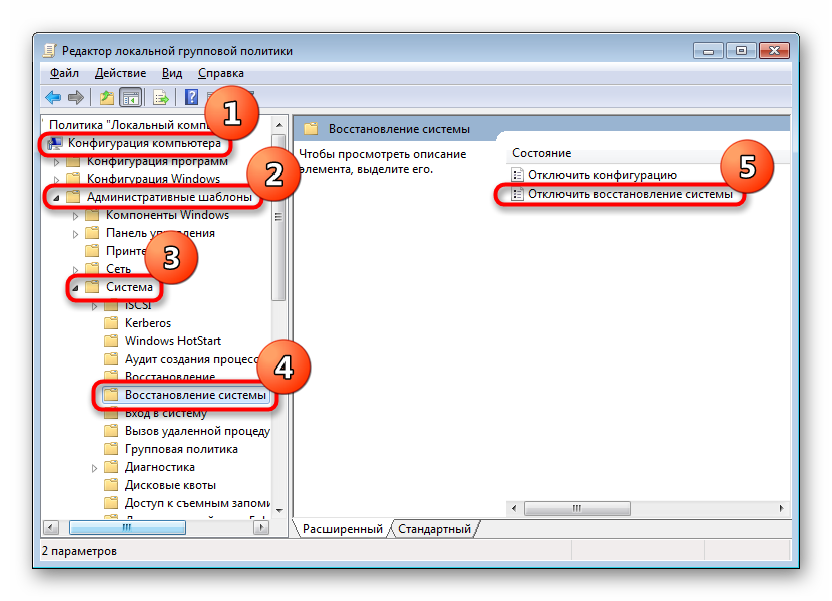Select Конфигурация компьютера in the tree

(144, 143)
